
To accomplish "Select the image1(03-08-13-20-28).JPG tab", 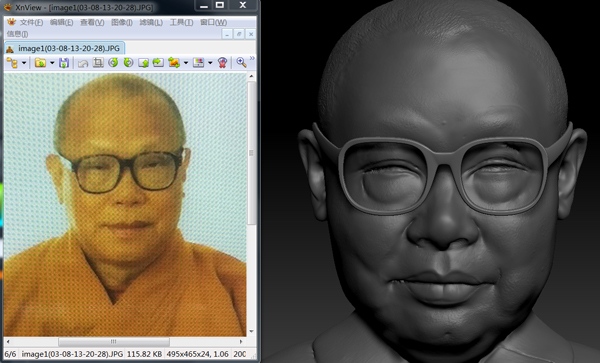I will click(64, 49).
